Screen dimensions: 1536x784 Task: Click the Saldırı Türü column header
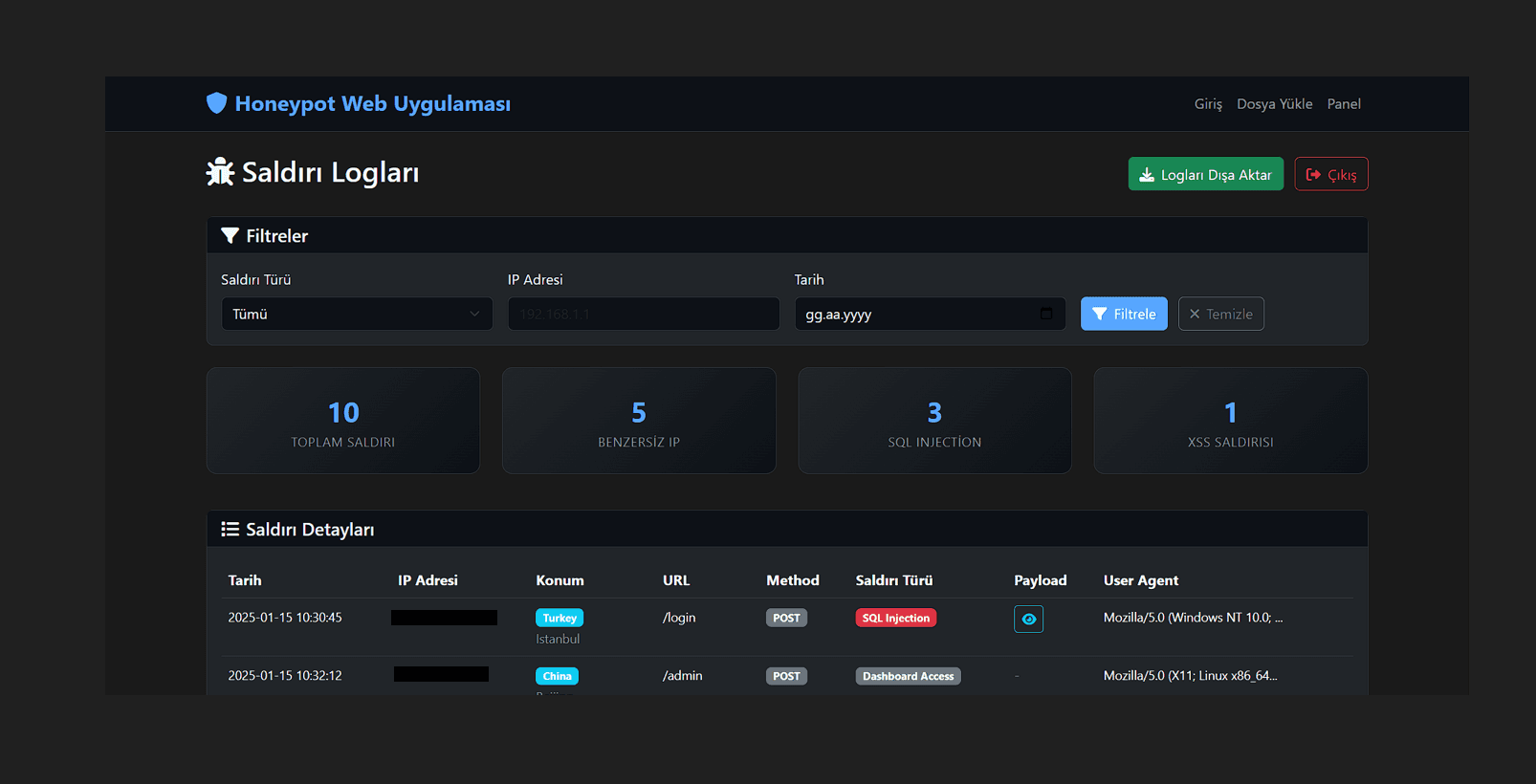894,580
